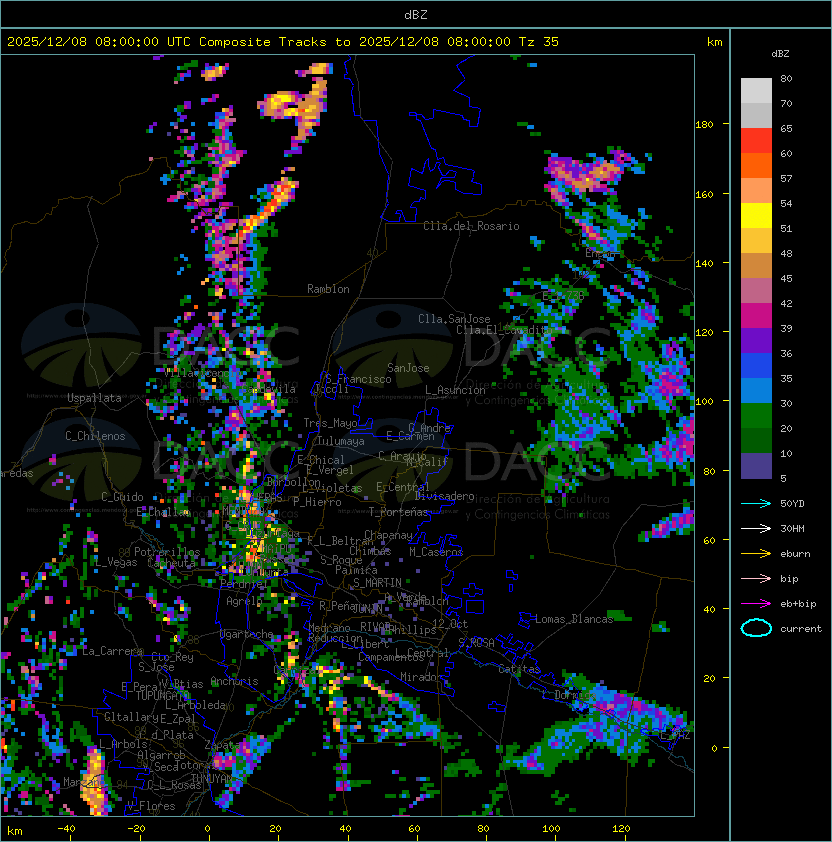
Task: Pick the light gray top swatch in dBZ scale
Action: click(756, 91)
